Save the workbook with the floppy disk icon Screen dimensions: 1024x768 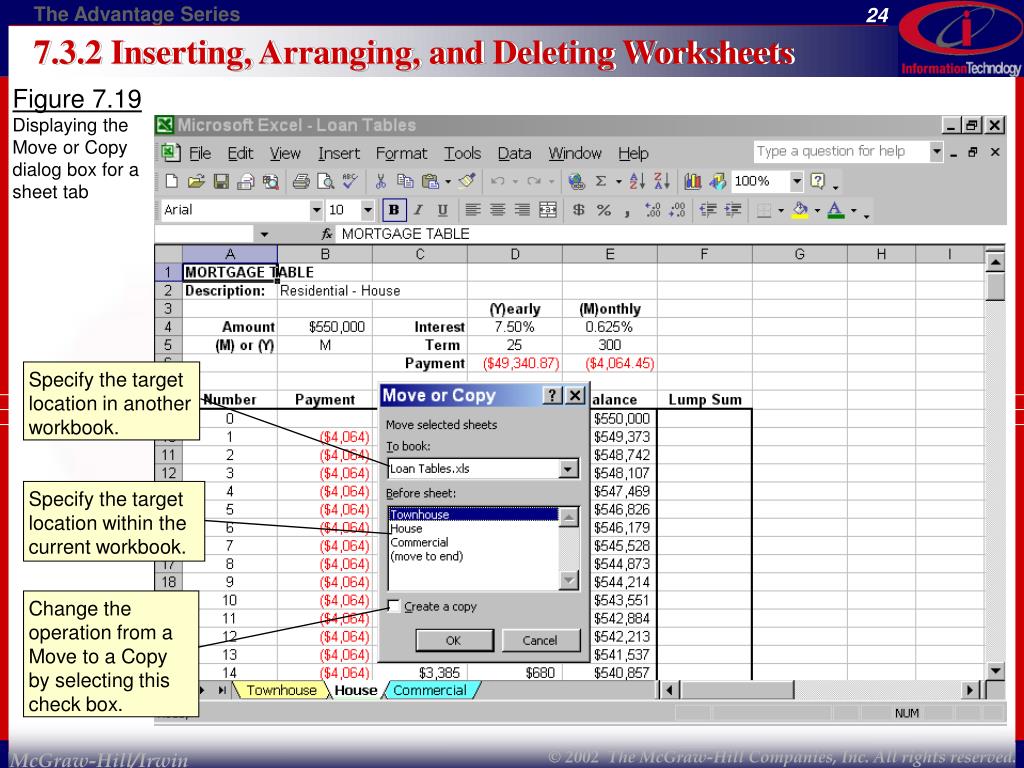(x=221, y=182)
